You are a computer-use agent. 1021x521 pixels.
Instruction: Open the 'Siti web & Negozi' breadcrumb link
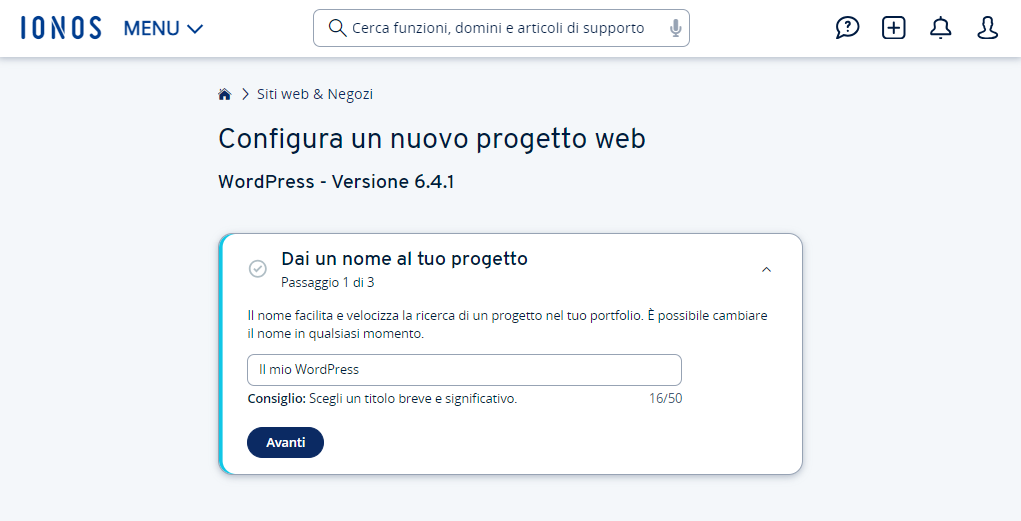click(315, 94)
